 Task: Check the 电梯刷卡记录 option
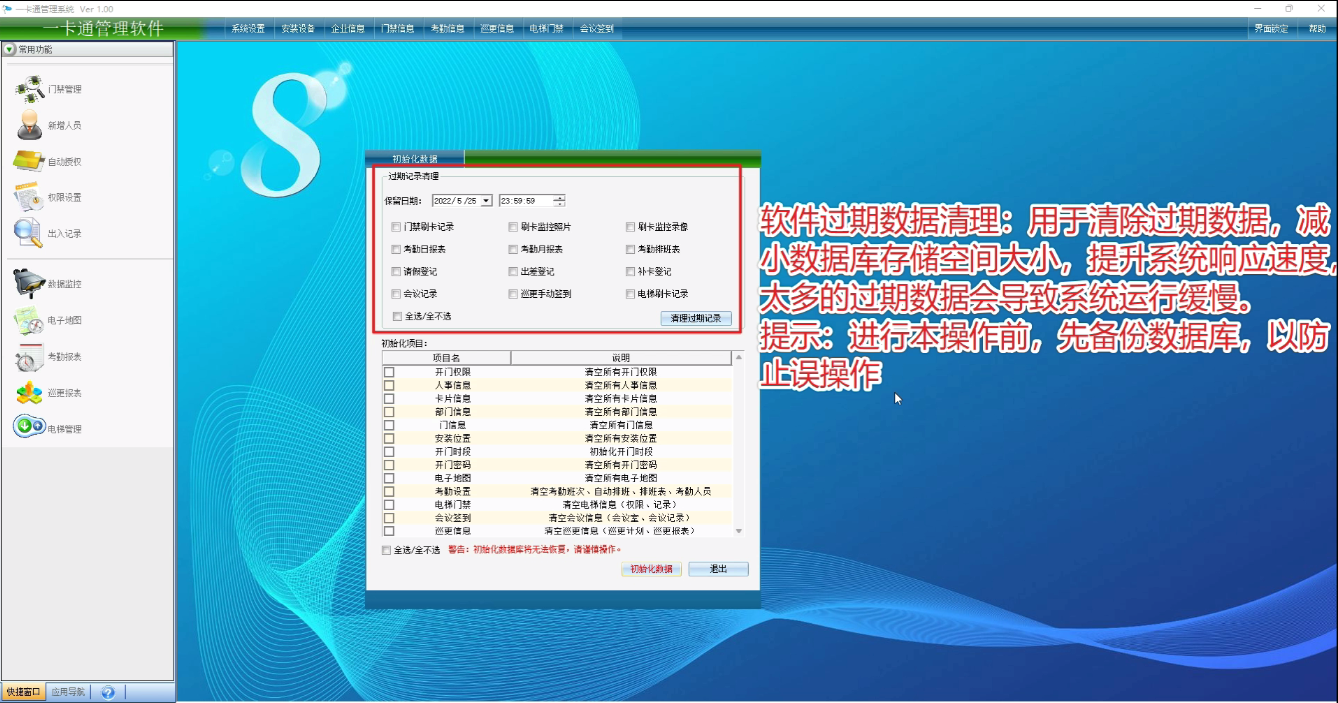click(630, 294)
